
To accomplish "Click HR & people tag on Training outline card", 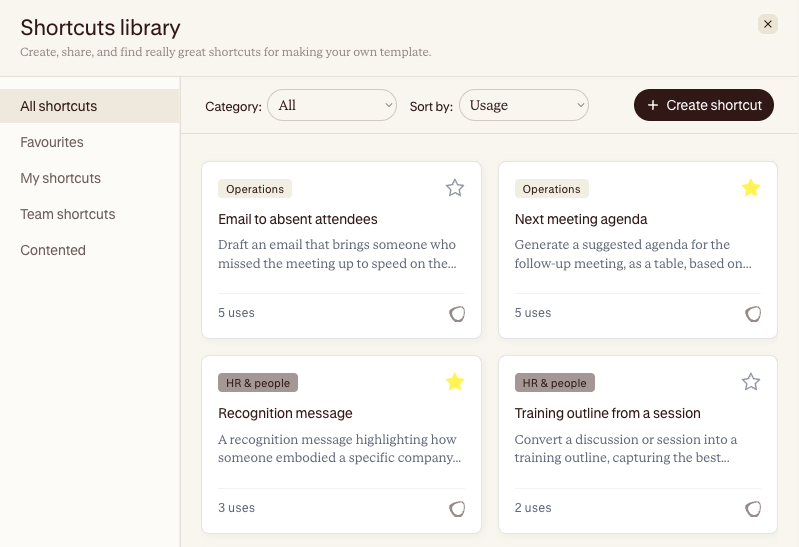I will tap(554, 383).
